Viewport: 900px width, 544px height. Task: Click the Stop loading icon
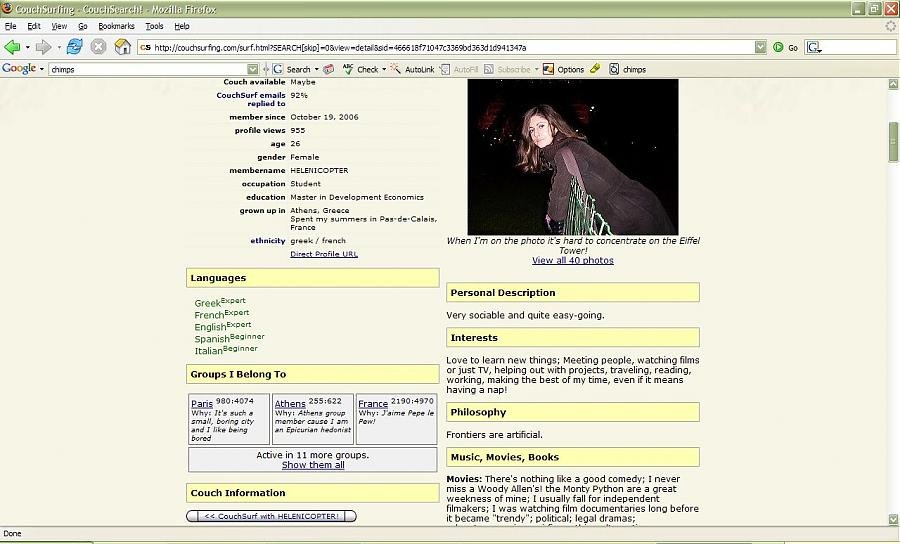pos(99,46)
